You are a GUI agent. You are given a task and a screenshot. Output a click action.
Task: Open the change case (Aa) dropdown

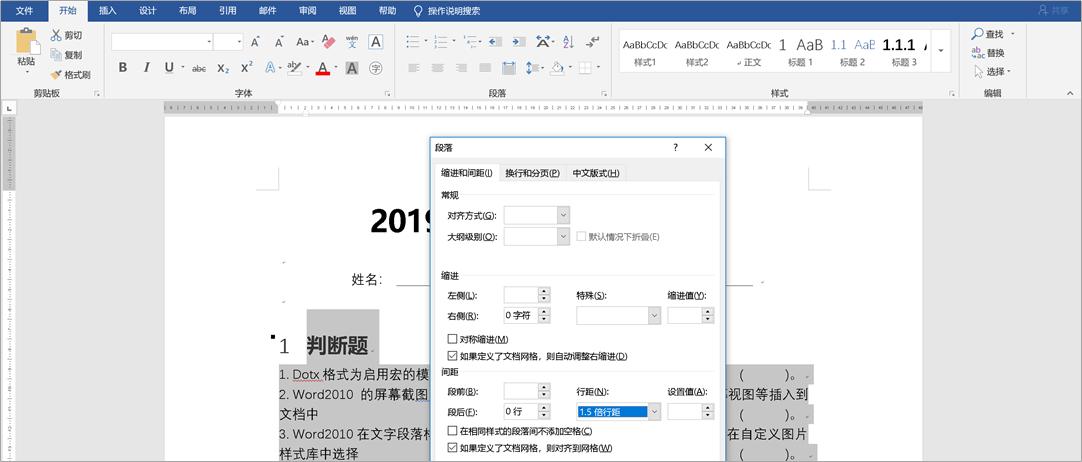point(304,42)
